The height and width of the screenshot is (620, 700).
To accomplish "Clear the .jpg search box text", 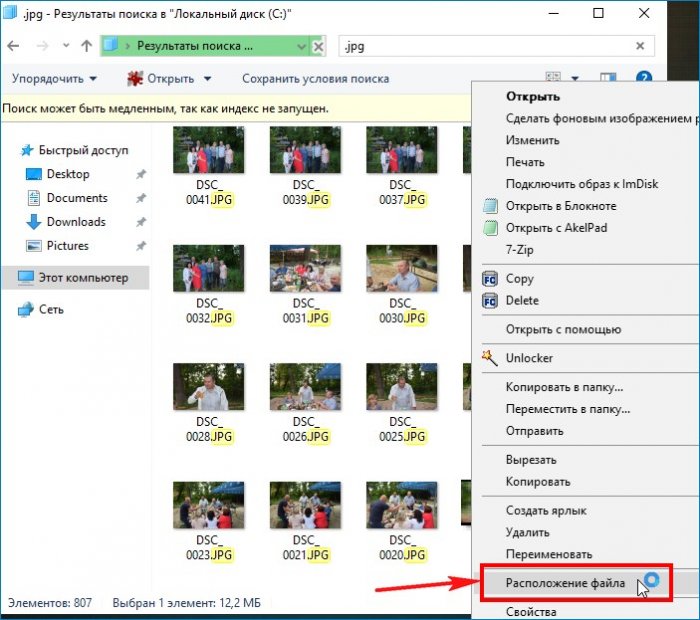I will [x=640, y=46].
